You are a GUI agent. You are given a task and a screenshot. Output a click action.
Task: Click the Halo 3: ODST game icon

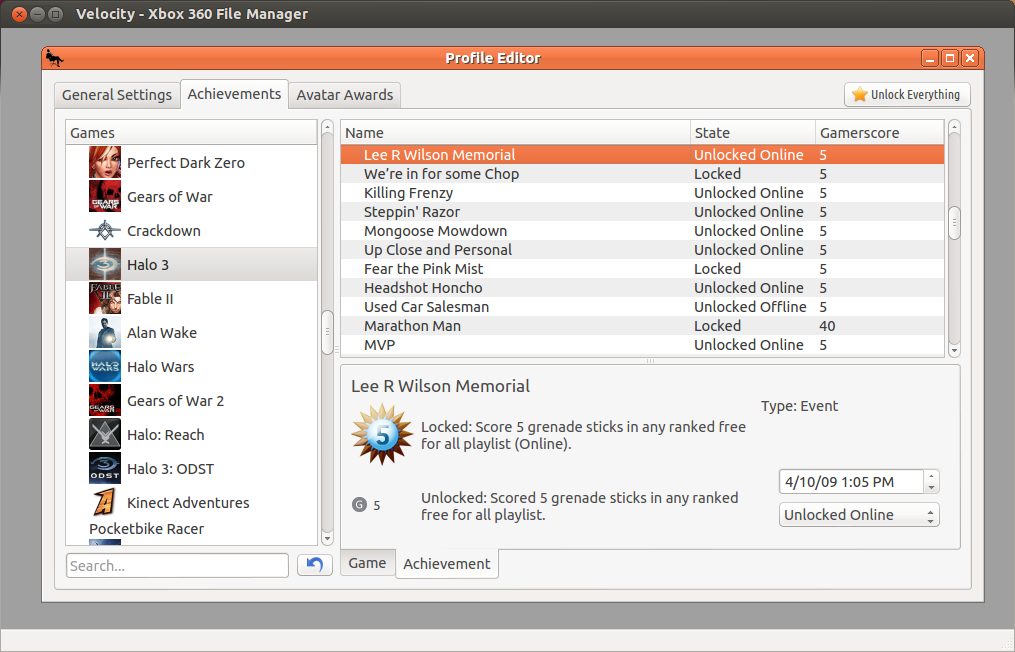pyautogui.click(x=105, y=468)
